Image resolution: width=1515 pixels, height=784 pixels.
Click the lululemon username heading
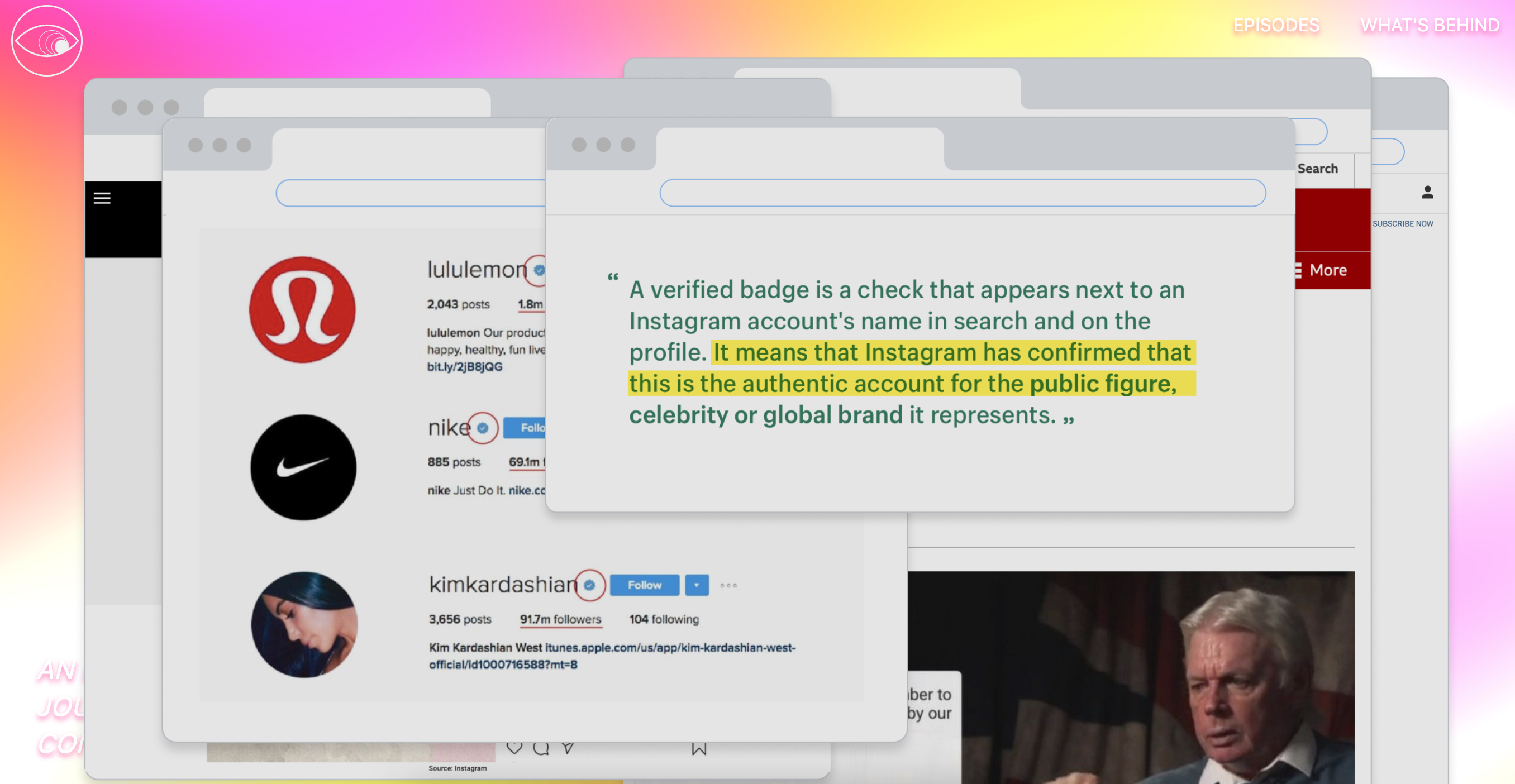(x=477, y=270)
